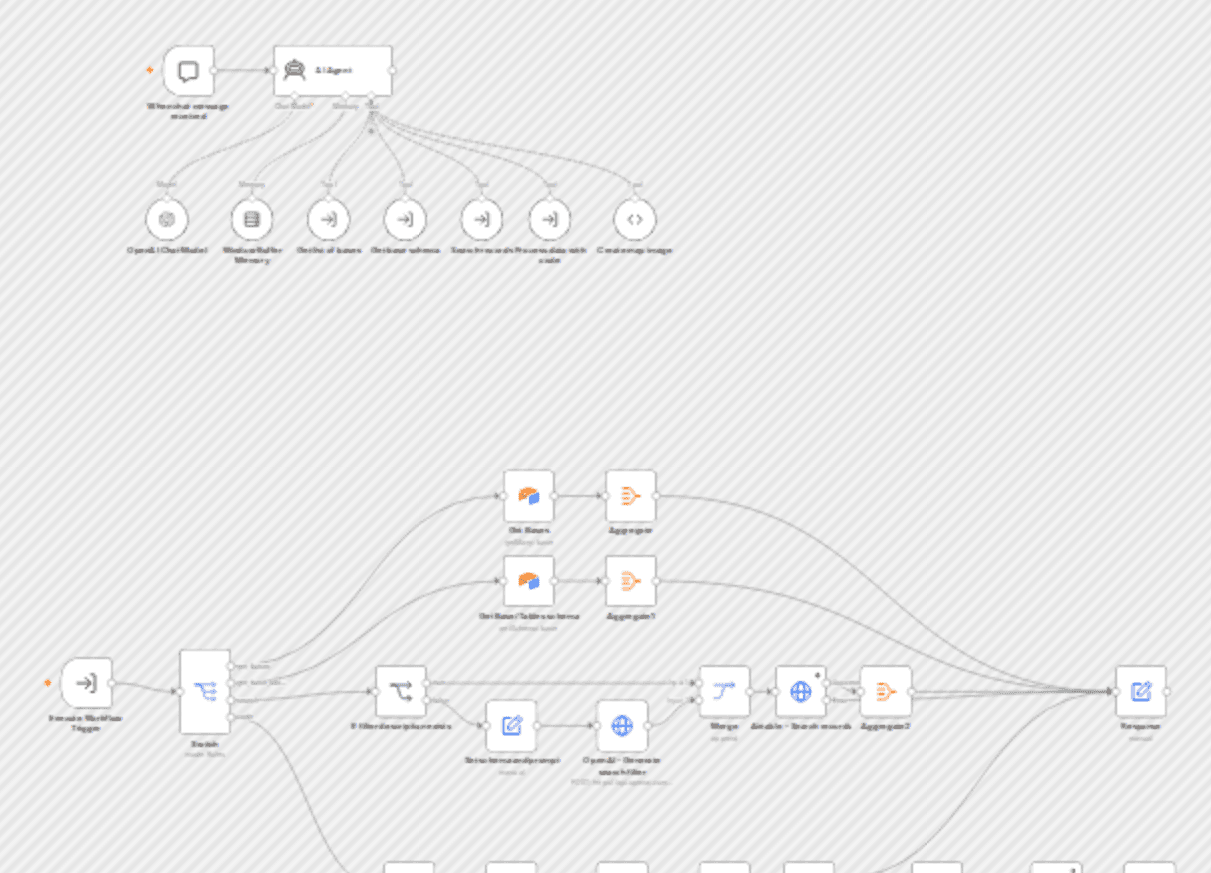Open the Switch node
This screenshot has width=1211, height=873.
click(x=205, y=692)
